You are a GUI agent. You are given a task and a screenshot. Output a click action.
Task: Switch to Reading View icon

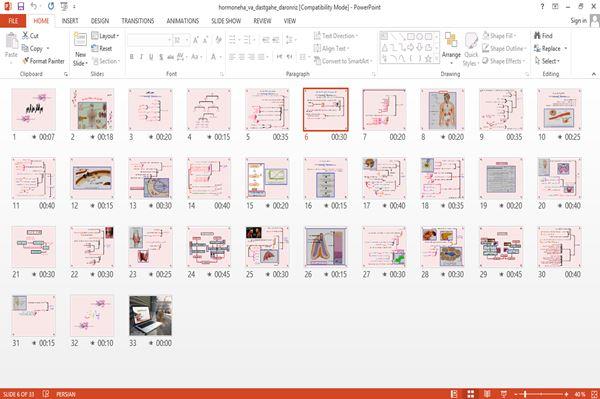487,394
